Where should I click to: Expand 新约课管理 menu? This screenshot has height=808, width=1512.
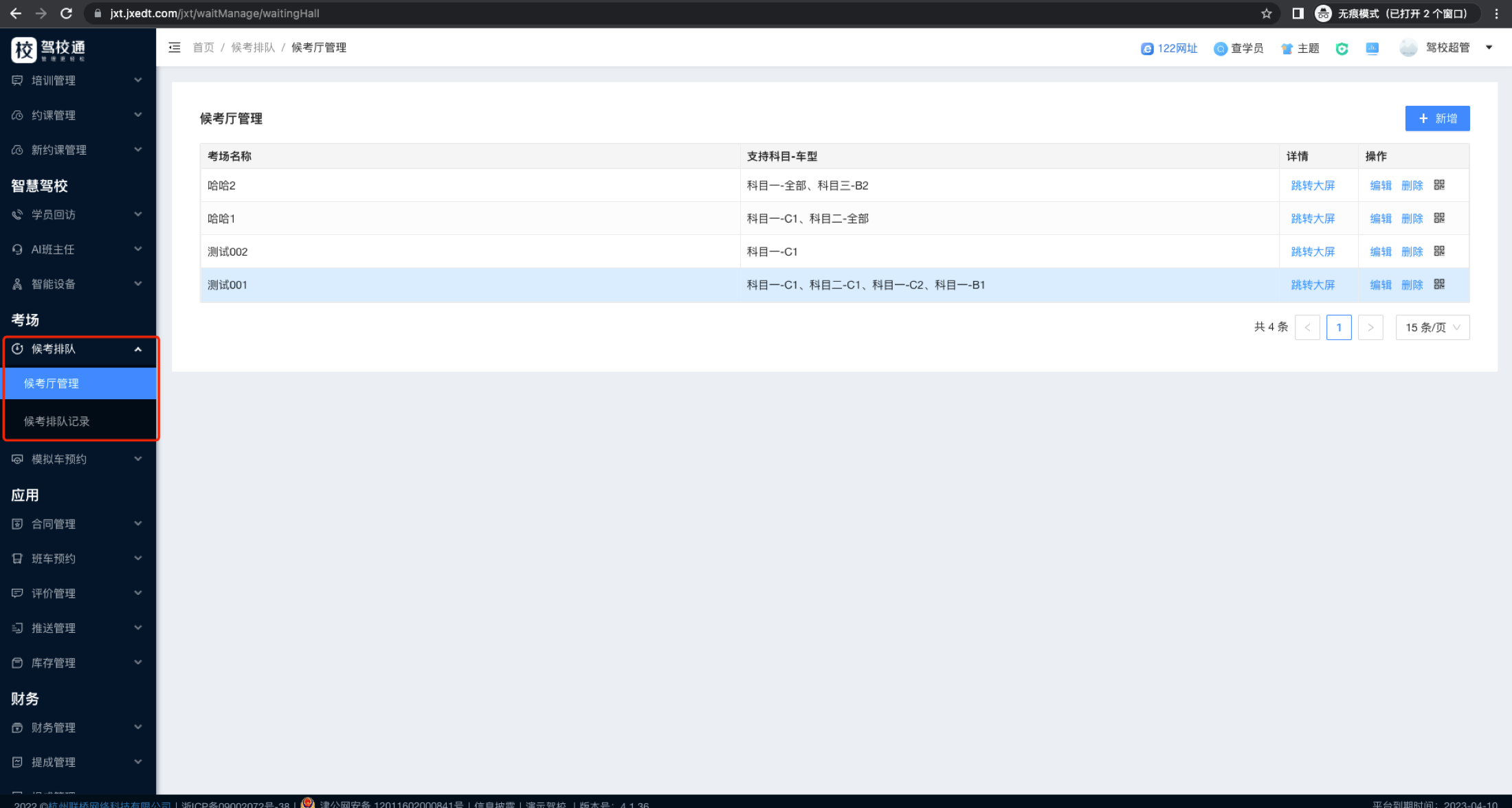78,150
